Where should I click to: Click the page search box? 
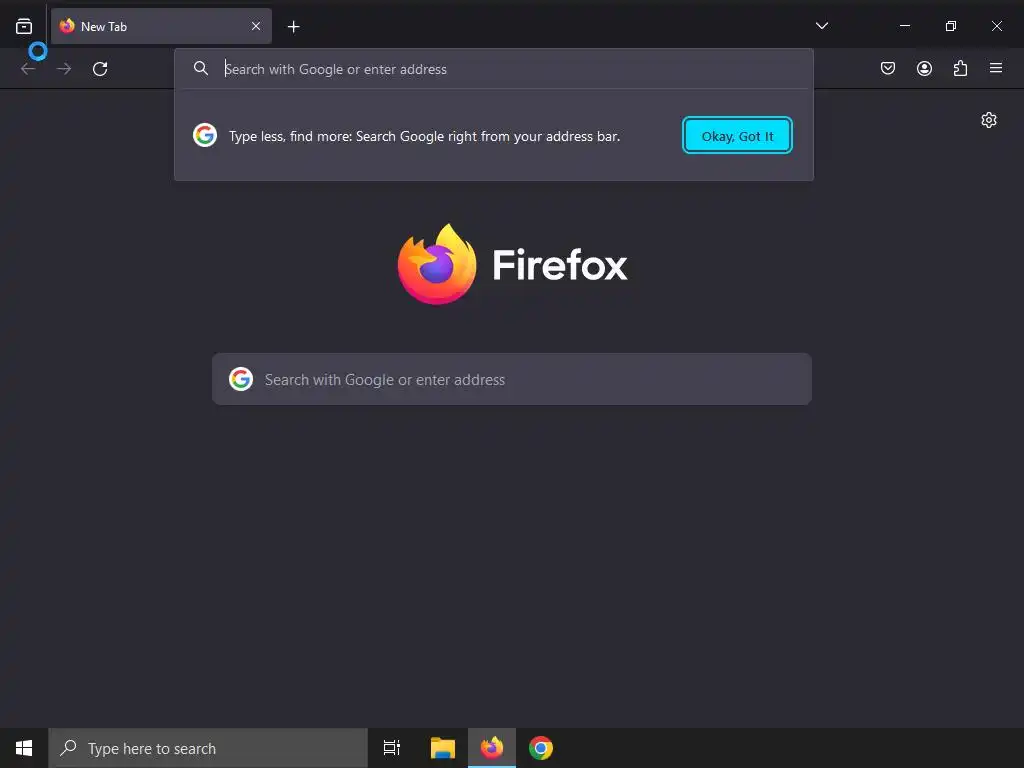pos(512,379)
